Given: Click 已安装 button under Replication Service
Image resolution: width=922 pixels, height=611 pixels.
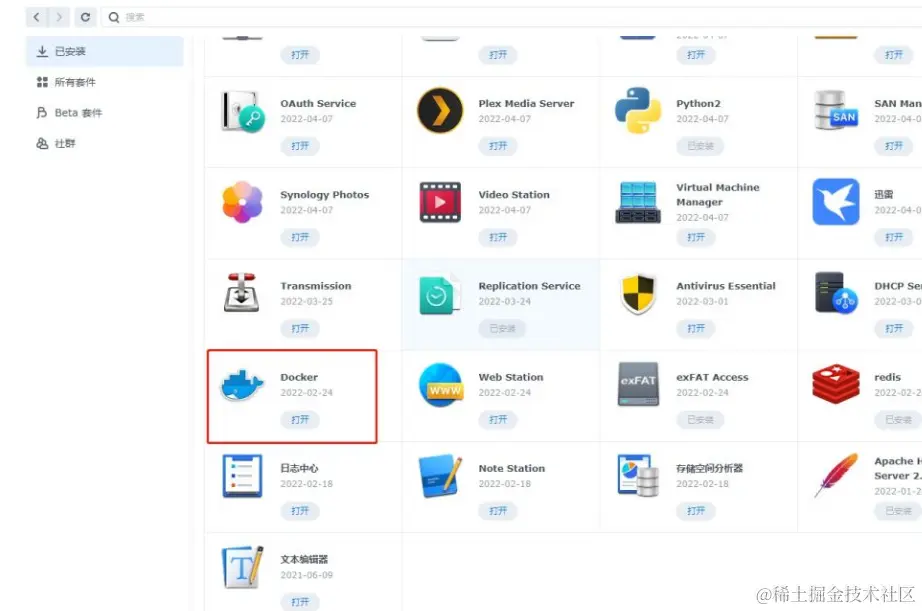Looking at the screenshot, I should (502, 328).
